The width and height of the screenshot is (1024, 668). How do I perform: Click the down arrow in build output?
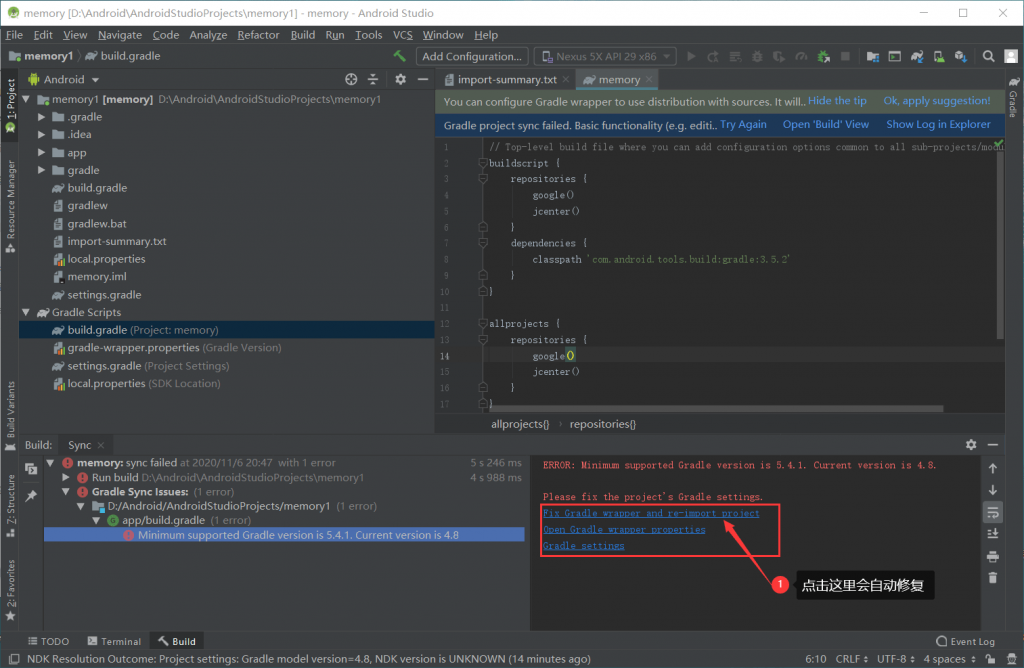[993, 490]
